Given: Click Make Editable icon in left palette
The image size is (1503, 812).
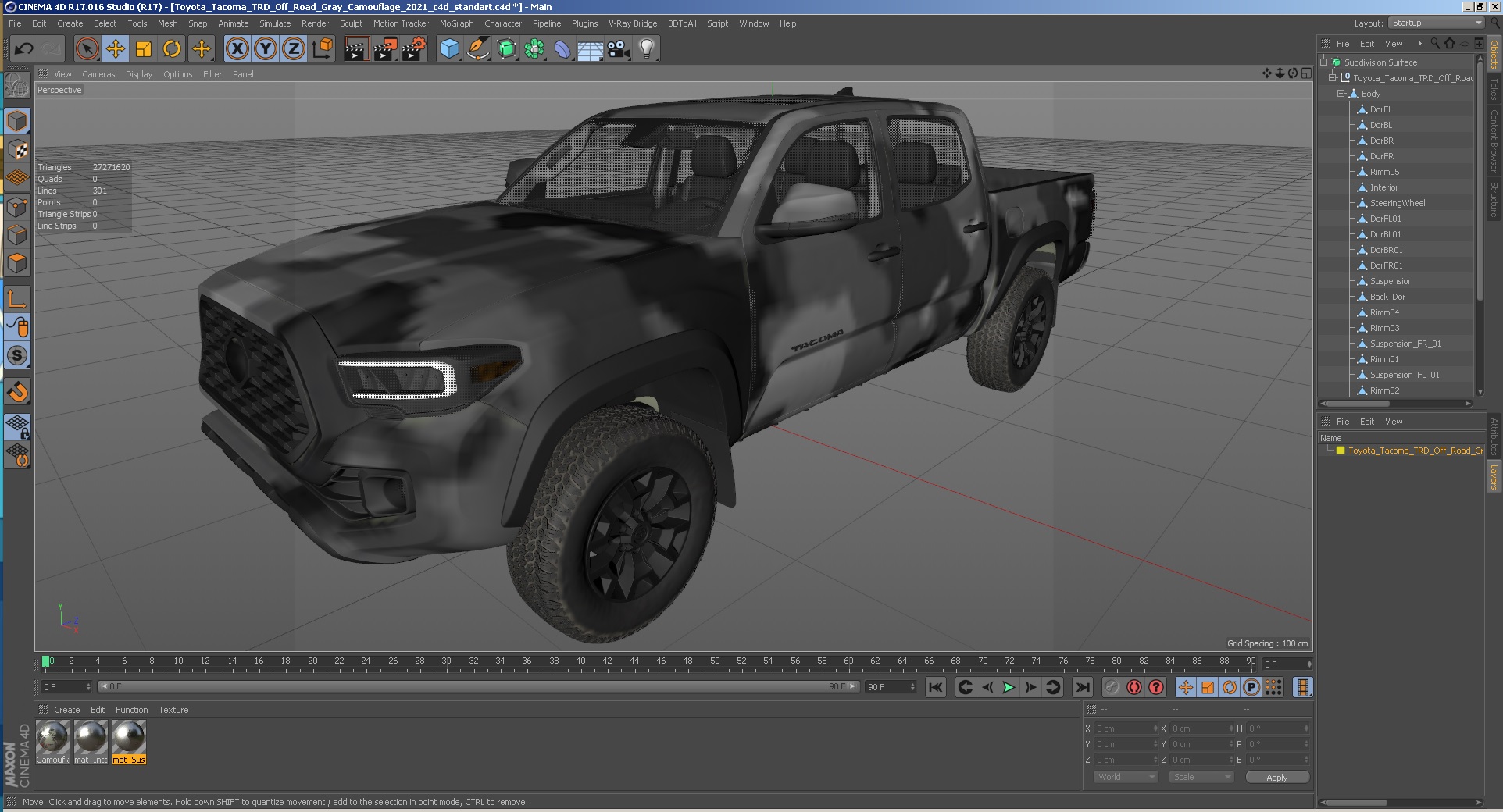Looking at the screenshot, I should tap(17, 86).
